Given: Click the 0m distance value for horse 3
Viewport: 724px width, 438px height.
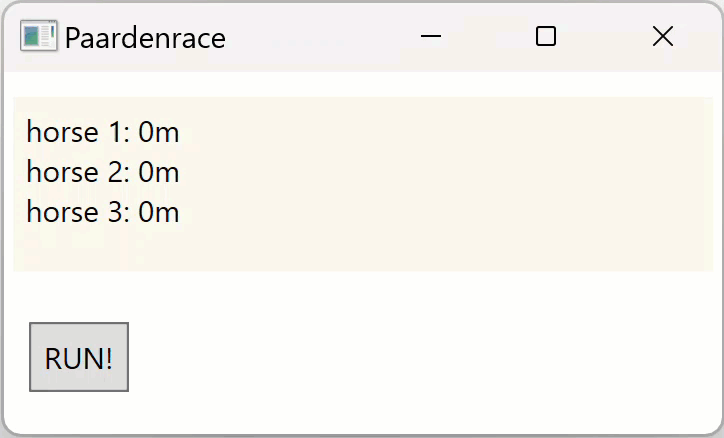Looking at the screenshot, I should [x=159, y=212].
